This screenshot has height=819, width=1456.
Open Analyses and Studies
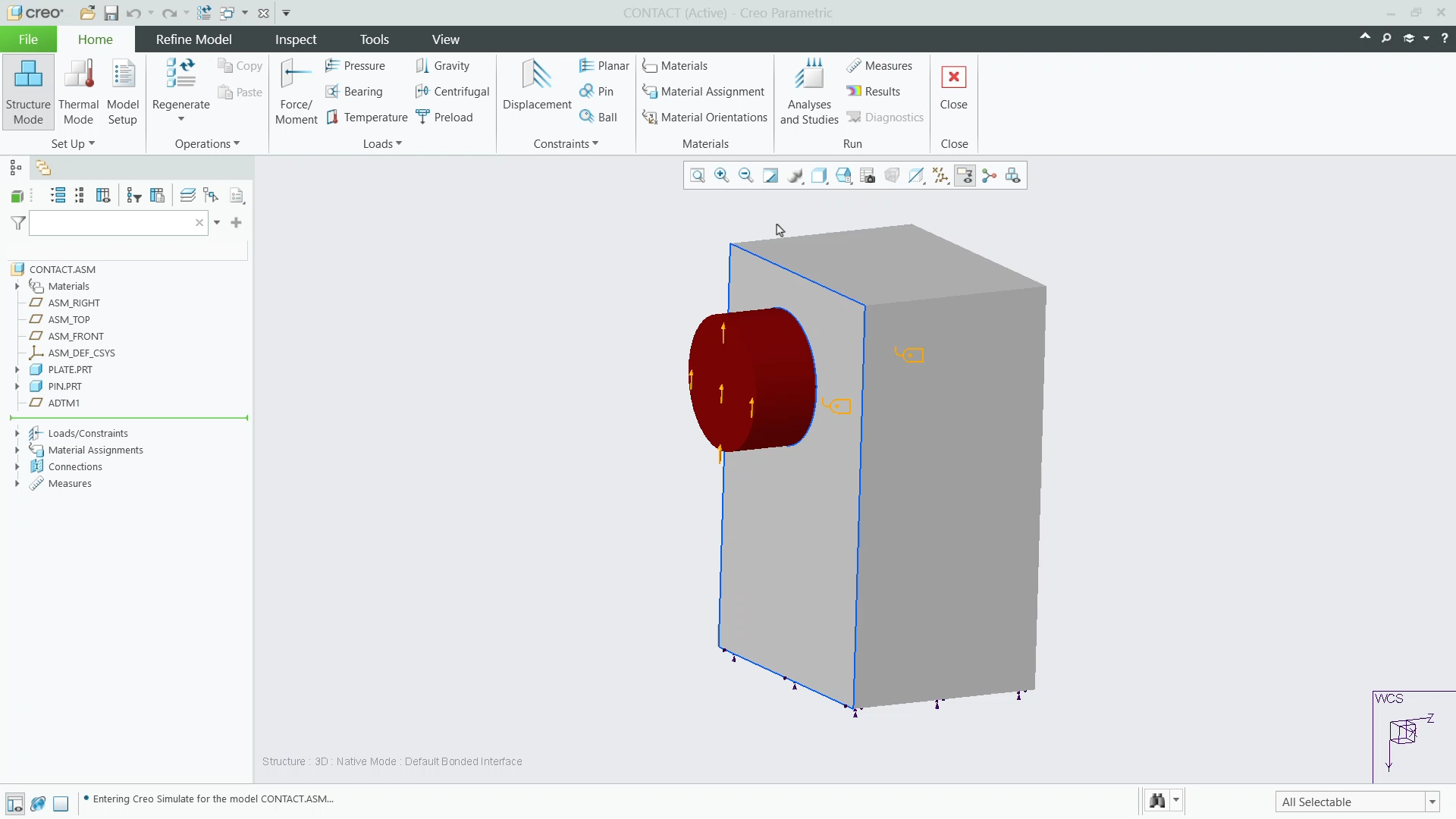pos(808,91)
